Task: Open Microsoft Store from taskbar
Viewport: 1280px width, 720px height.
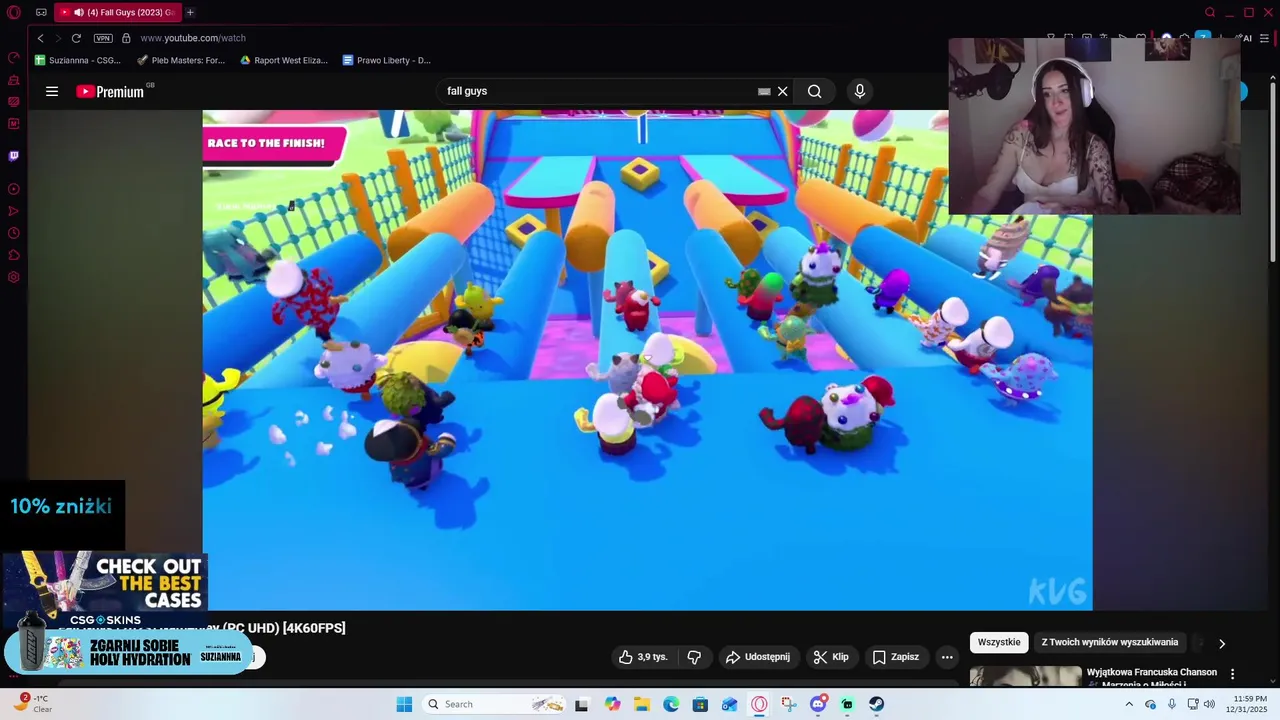Action: click(700, 704)
